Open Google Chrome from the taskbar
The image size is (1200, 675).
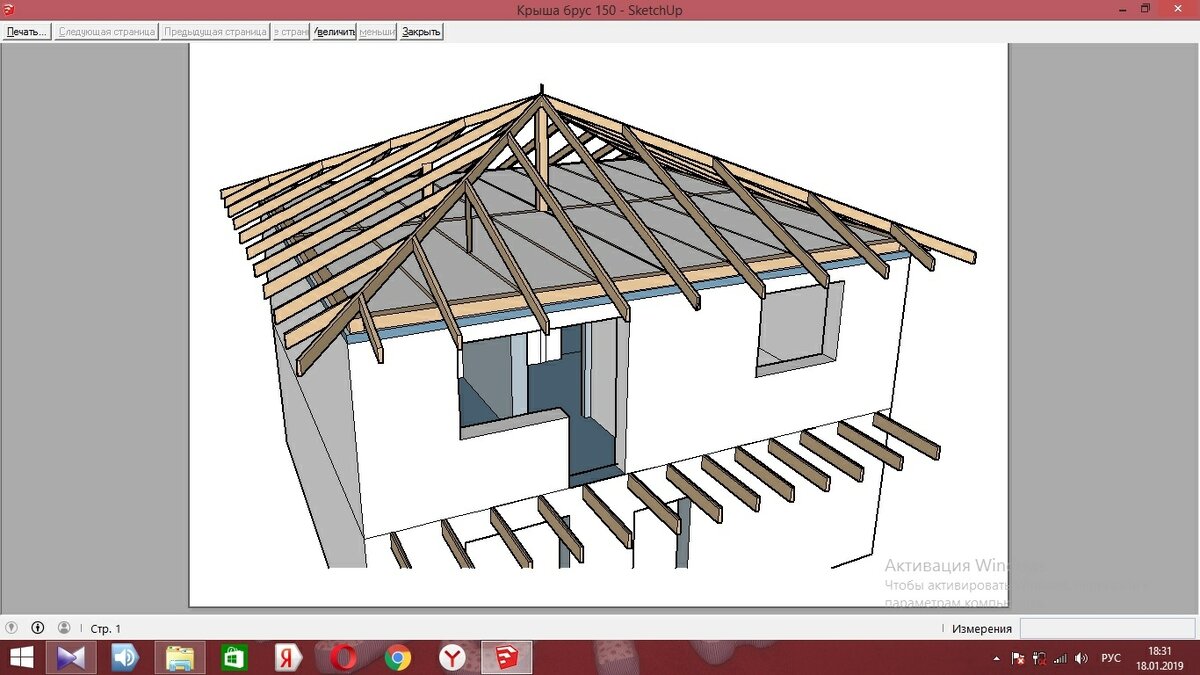click(x=398, y=658)
